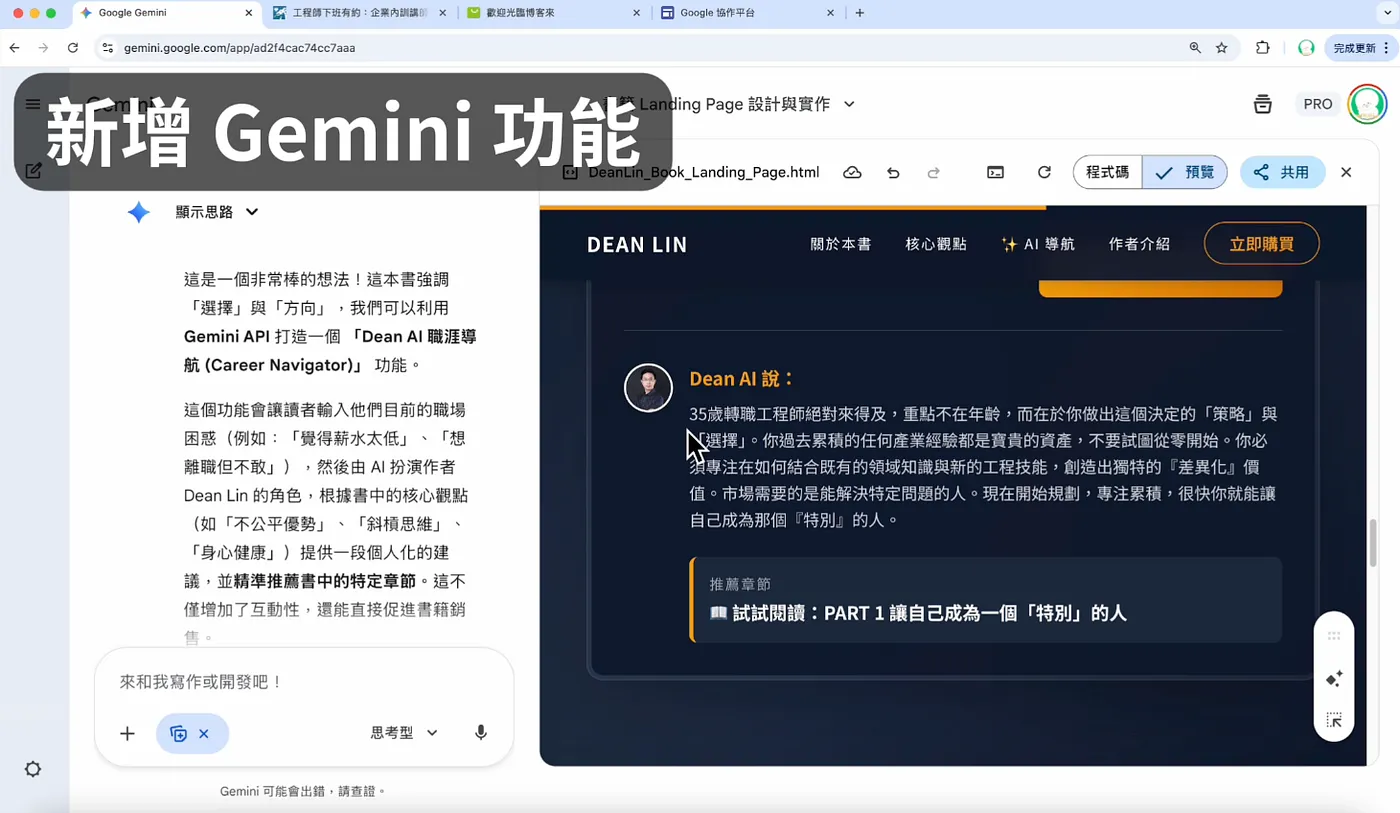Open Gemini settings gear icon
The height and width of the screenshot is (813, 1400).
33,769
